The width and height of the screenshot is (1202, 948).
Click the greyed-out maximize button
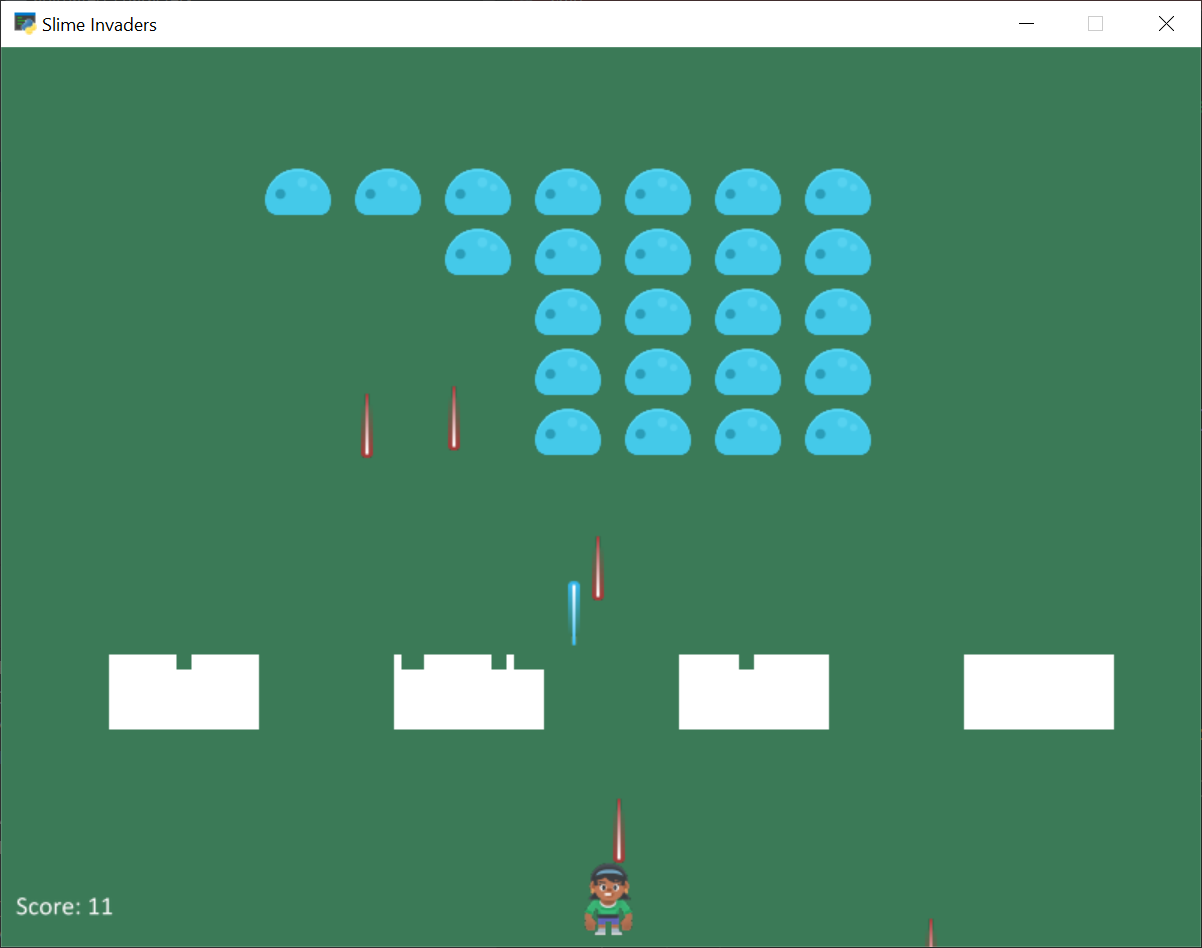pyautogui.click(x=1095, y=24)
